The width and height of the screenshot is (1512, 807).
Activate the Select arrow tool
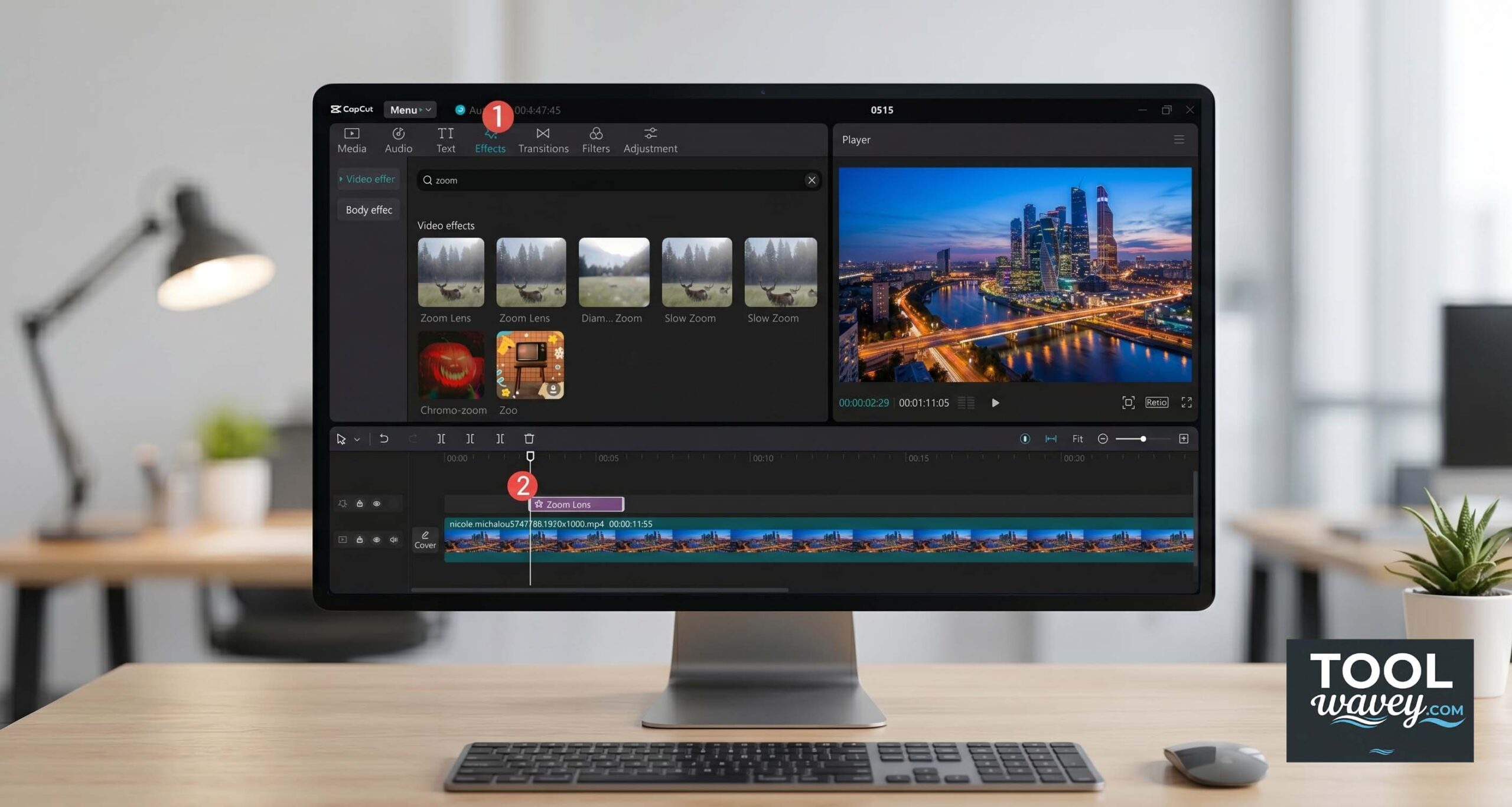click(x=341, y=439)
